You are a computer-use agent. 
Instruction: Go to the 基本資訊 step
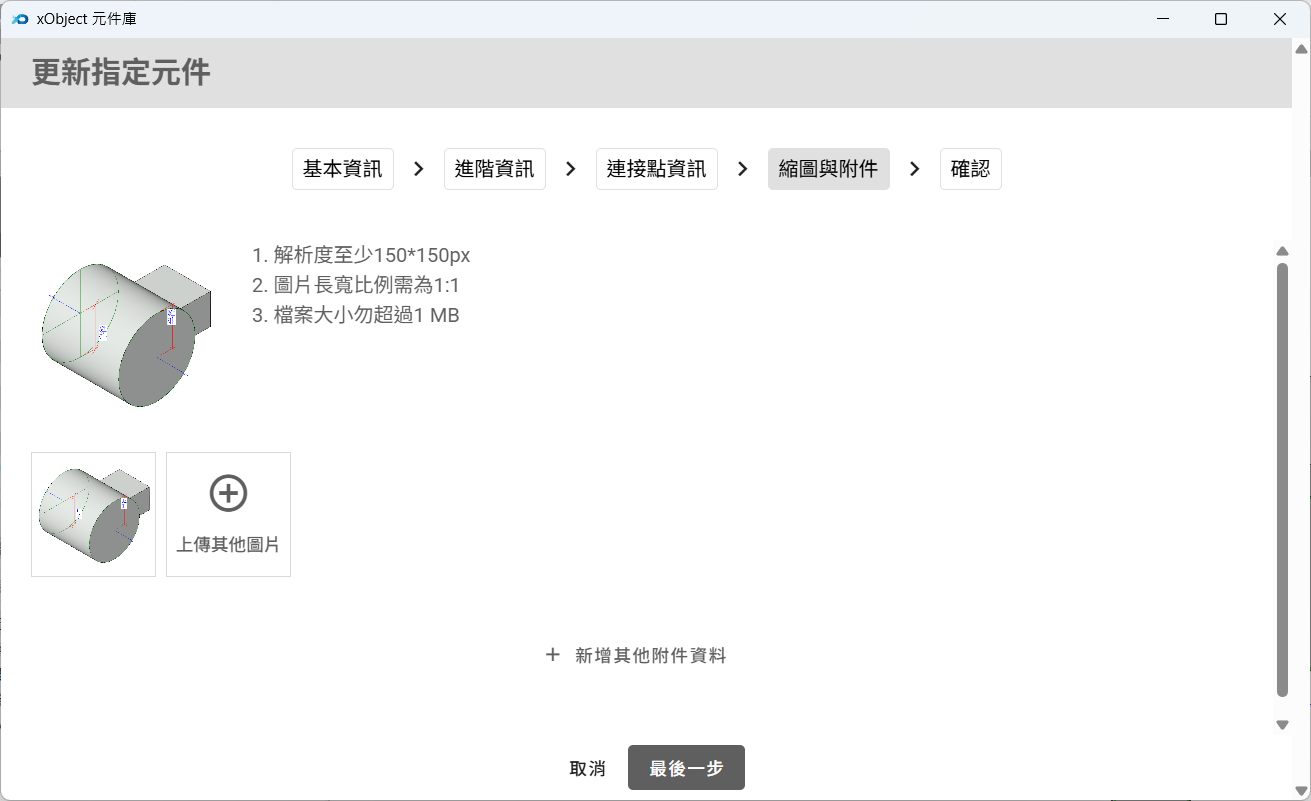342,169
